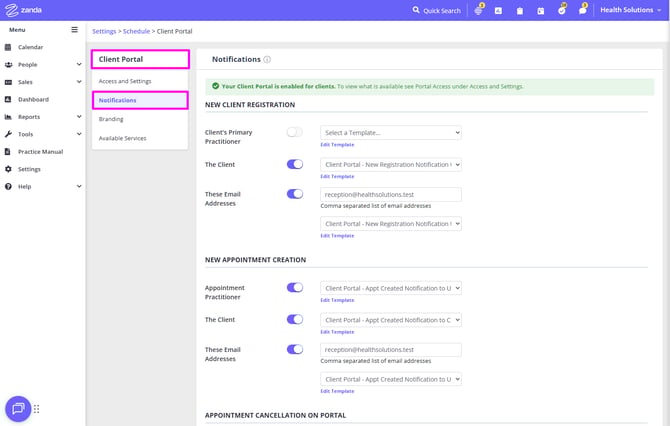Enable Client's Primary Practitioner registration toggle
Viewport: 670px width, 426px height.
tap(294, 132)
